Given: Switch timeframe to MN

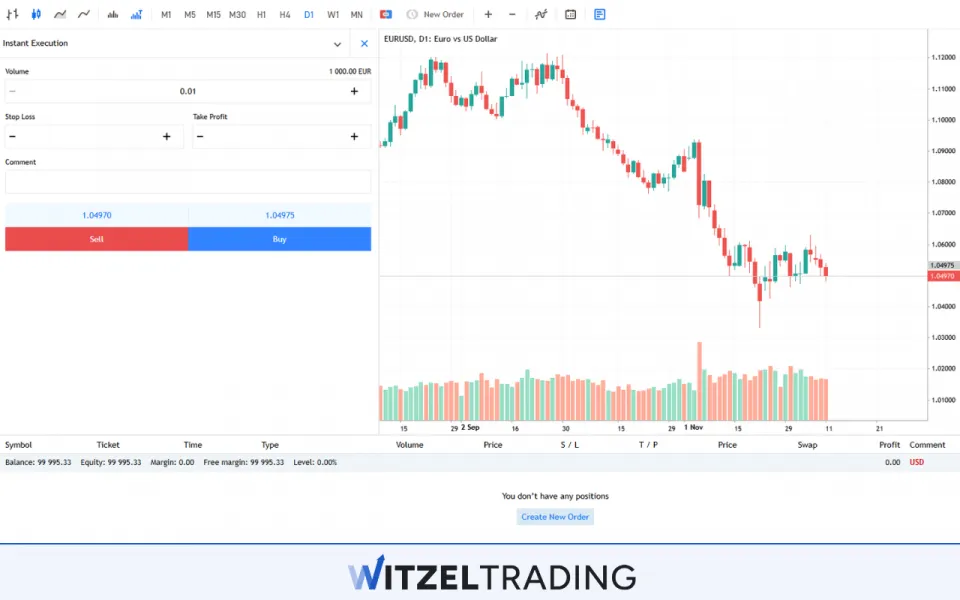Looking at the screenshot, I should (356, 14).
